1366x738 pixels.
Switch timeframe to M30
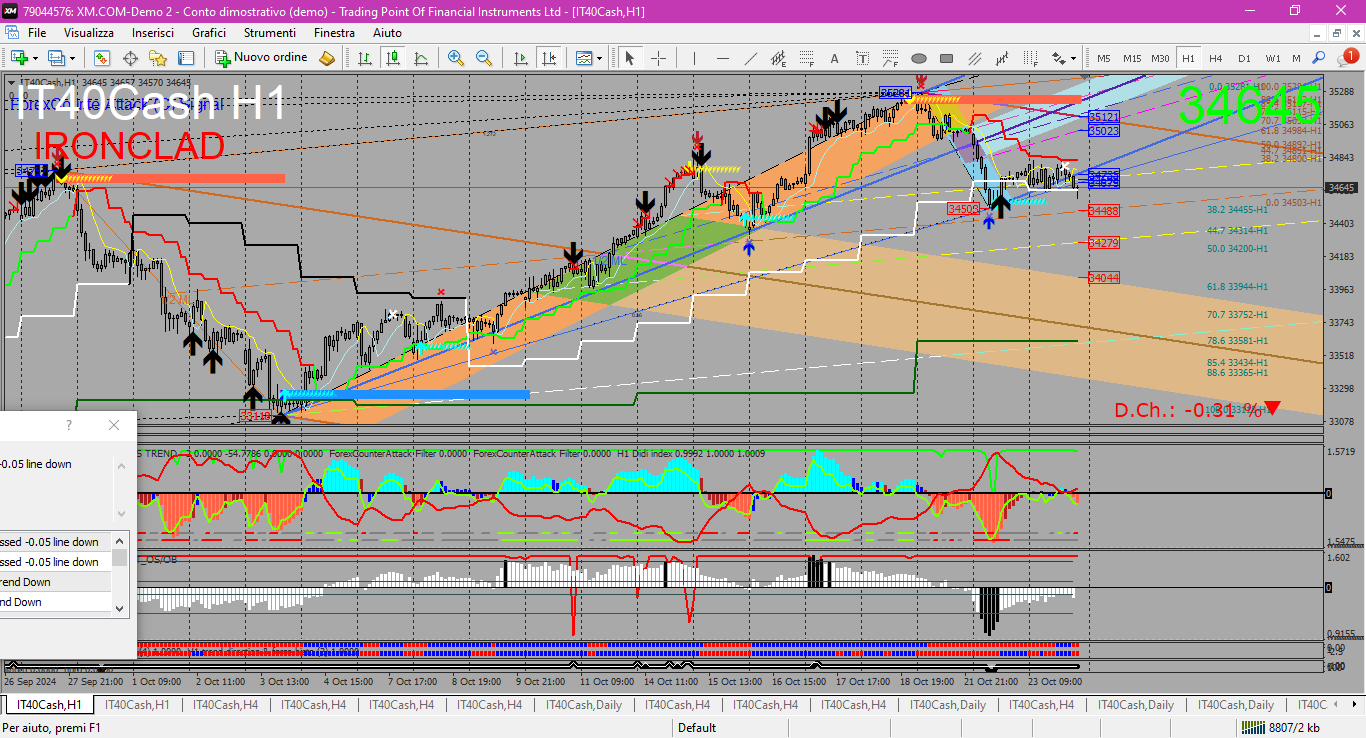pos(1160,58)
